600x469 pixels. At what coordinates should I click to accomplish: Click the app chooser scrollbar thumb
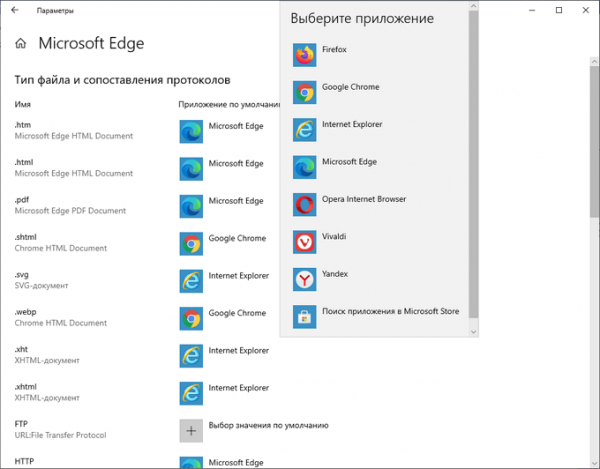473,164
